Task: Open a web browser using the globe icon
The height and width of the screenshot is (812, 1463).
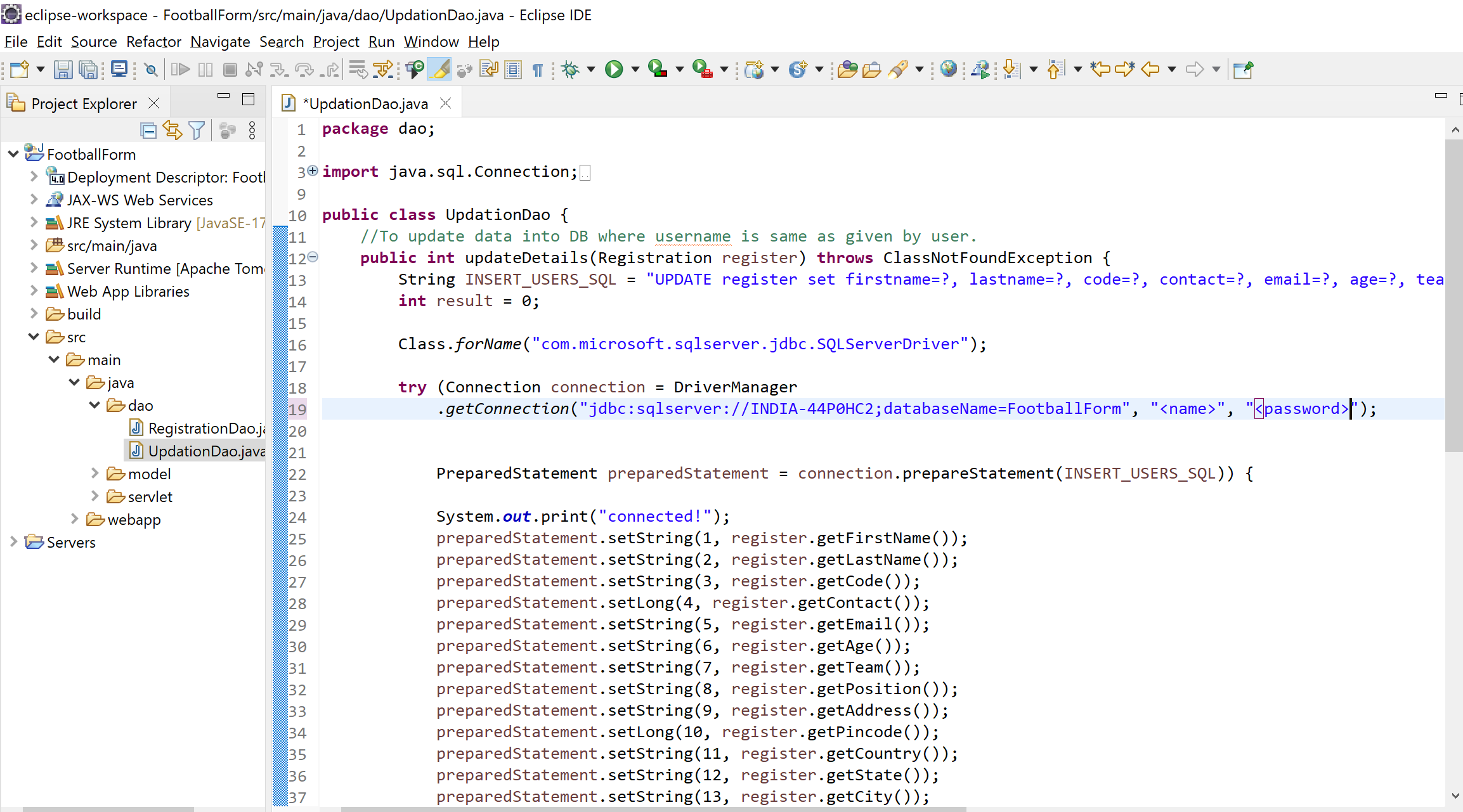Action: click(x=948, y=69)
